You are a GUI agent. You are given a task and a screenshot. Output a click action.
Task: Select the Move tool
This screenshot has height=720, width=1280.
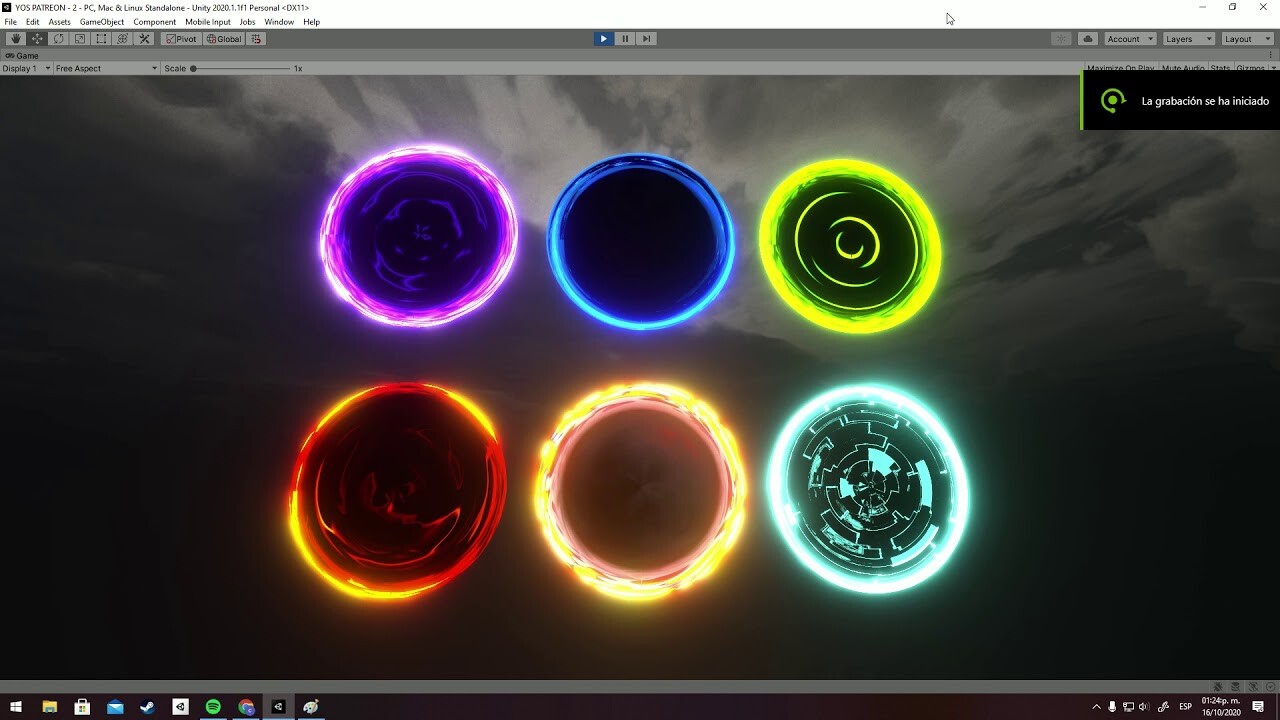pos(35,38)
